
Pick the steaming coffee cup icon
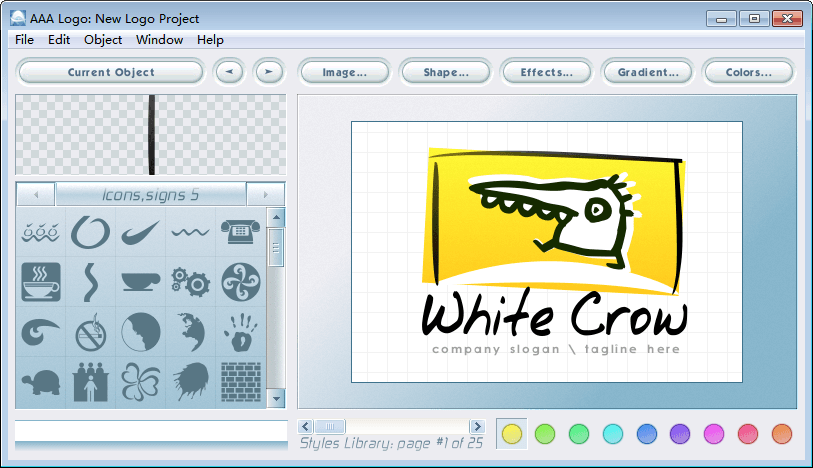(x=41, y=282)
